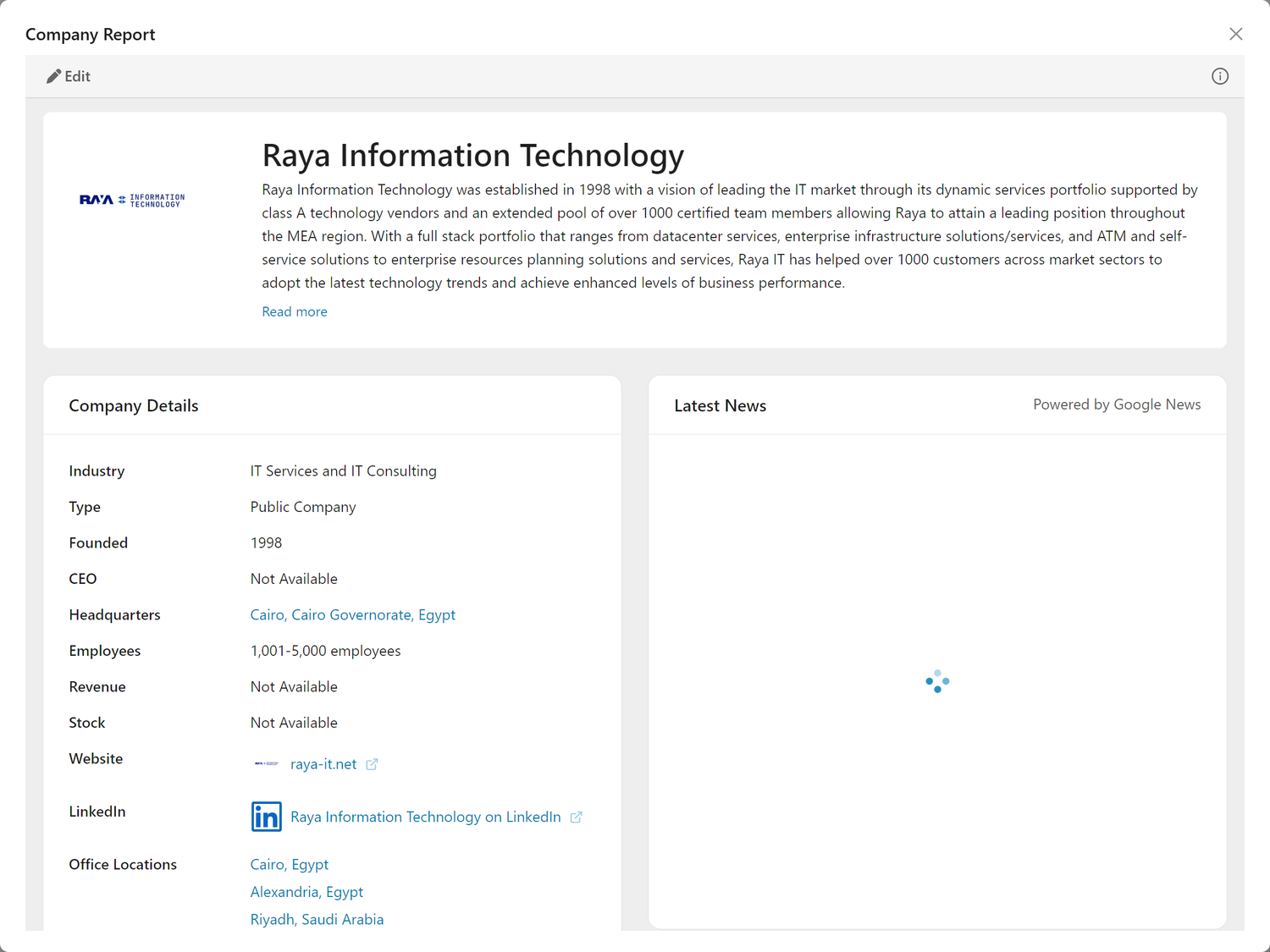Click the Raya Information Technology logo
1270x952 pixels.
(132, 201)
